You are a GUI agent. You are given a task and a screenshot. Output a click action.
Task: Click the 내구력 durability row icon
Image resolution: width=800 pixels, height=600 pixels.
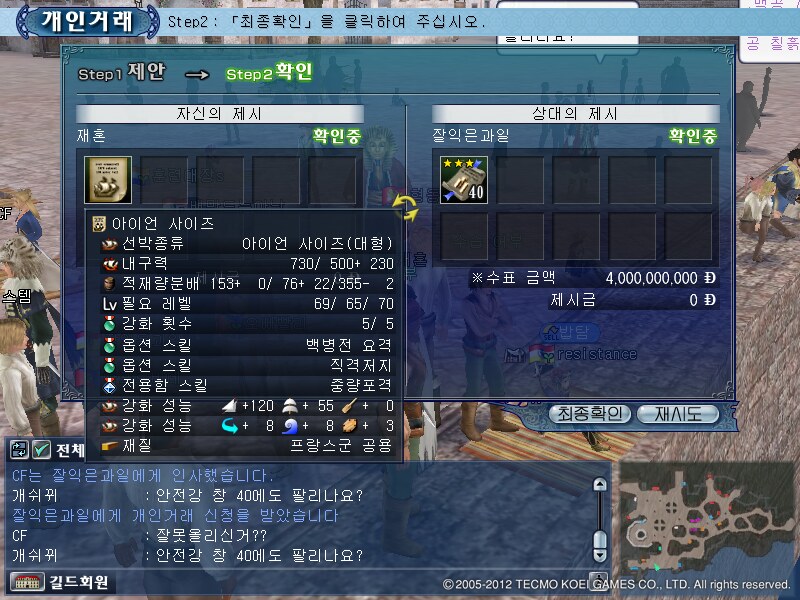110,264
